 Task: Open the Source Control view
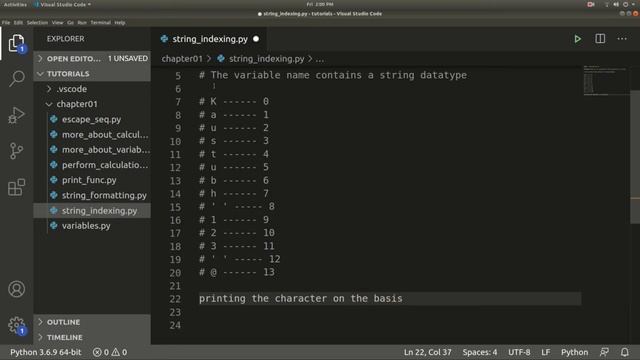[x=16, y=151]
